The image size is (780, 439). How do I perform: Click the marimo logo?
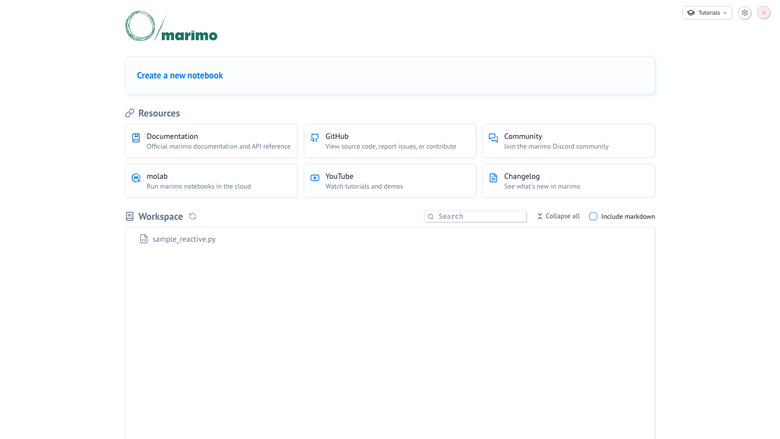(171, 26)
